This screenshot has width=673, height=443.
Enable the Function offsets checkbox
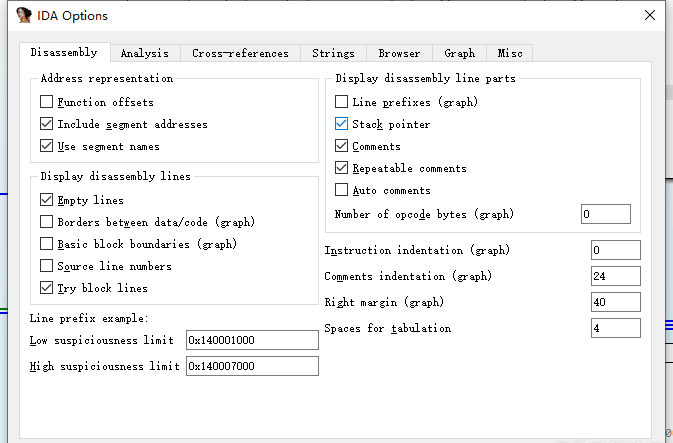46,102
